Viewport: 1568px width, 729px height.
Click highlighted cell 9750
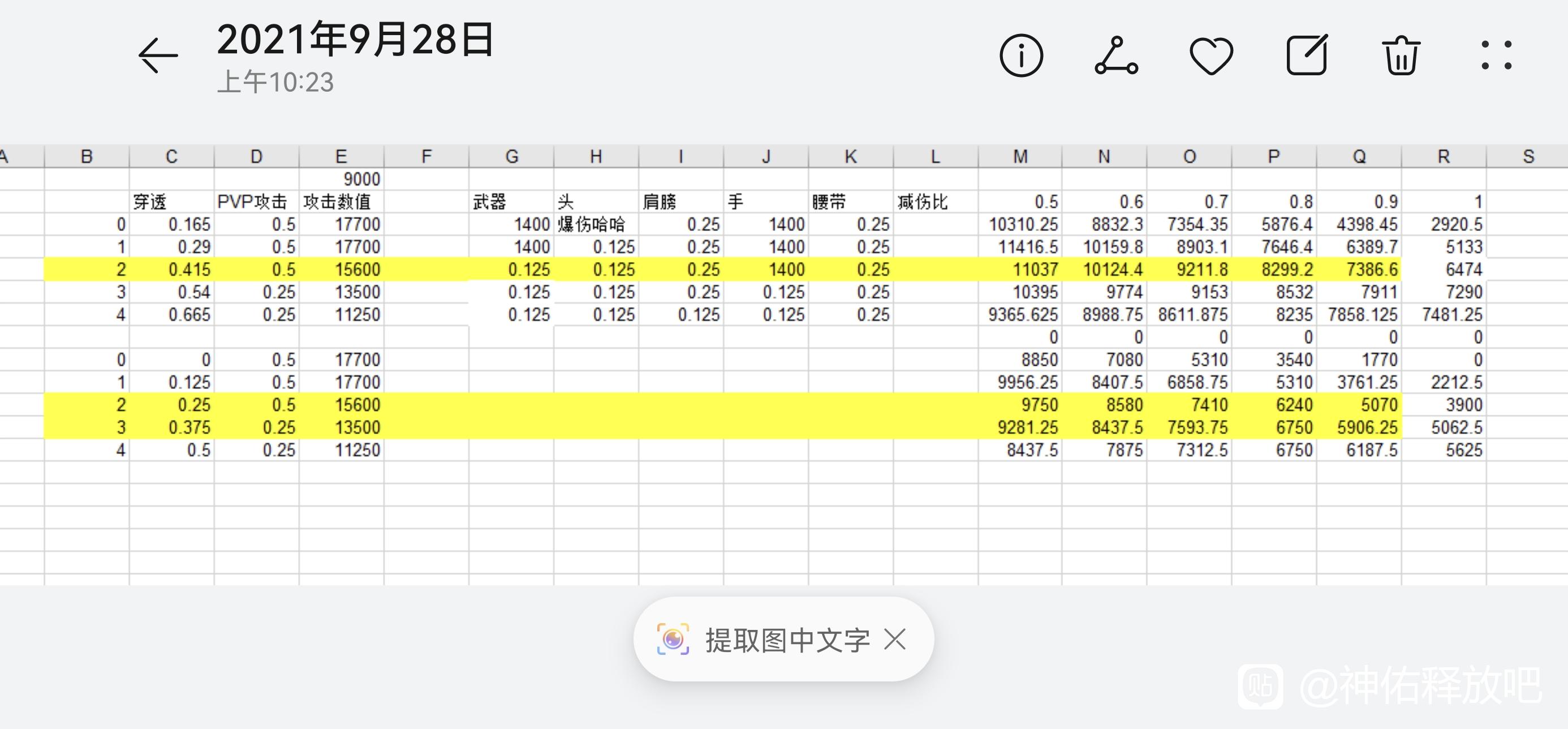1020,404
